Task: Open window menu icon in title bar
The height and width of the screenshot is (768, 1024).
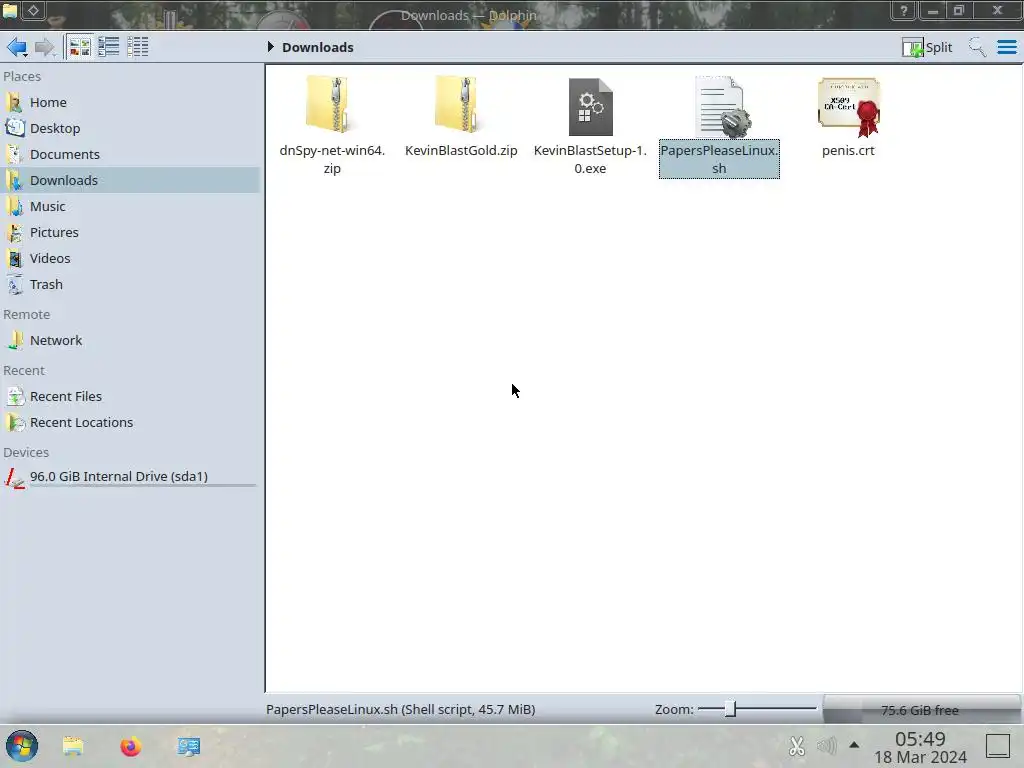Action: 10,10
